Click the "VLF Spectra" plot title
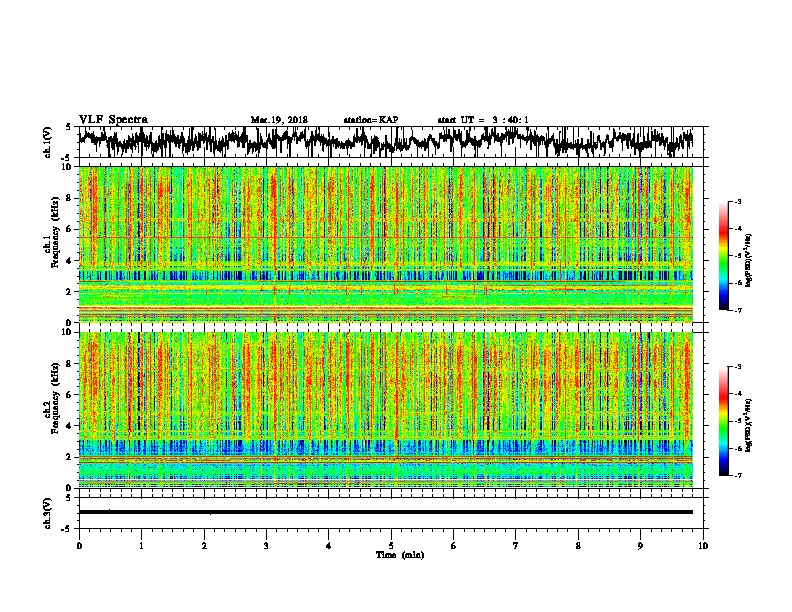Screen dimensions: 792x612 click(113, 120)
